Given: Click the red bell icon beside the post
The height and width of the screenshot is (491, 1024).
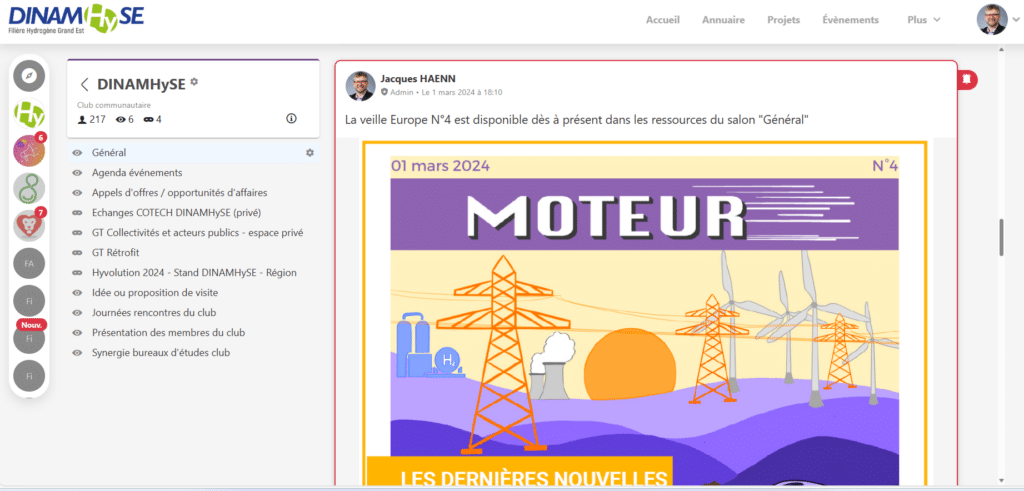Looking at the screenshot, I should coord(967,79).
